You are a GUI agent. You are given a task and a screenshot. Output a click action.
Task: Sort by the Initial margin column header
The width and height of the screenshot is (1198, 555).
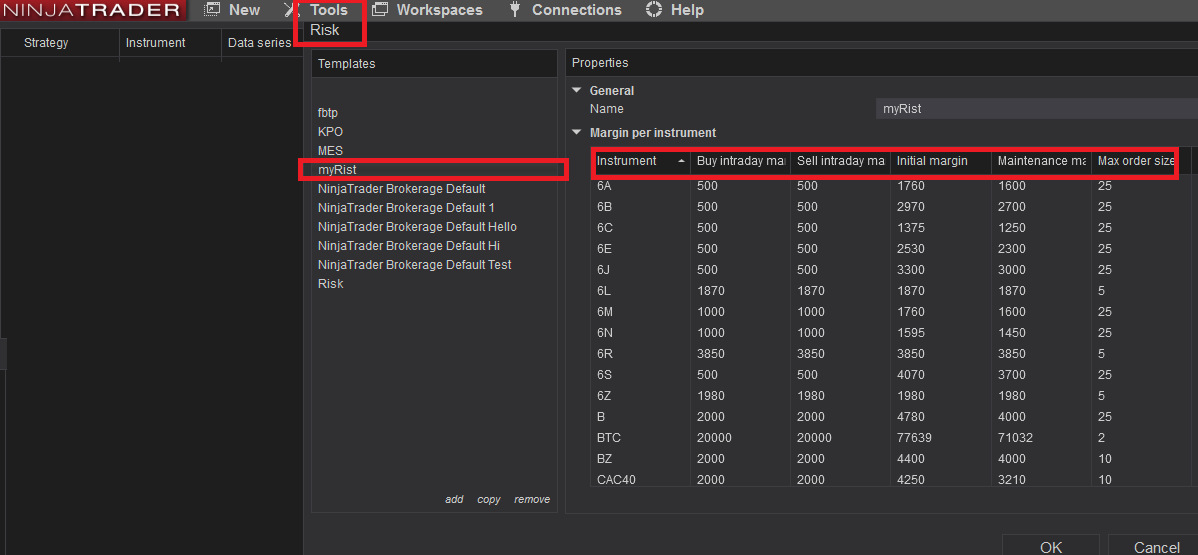click(x=932, y=161)
